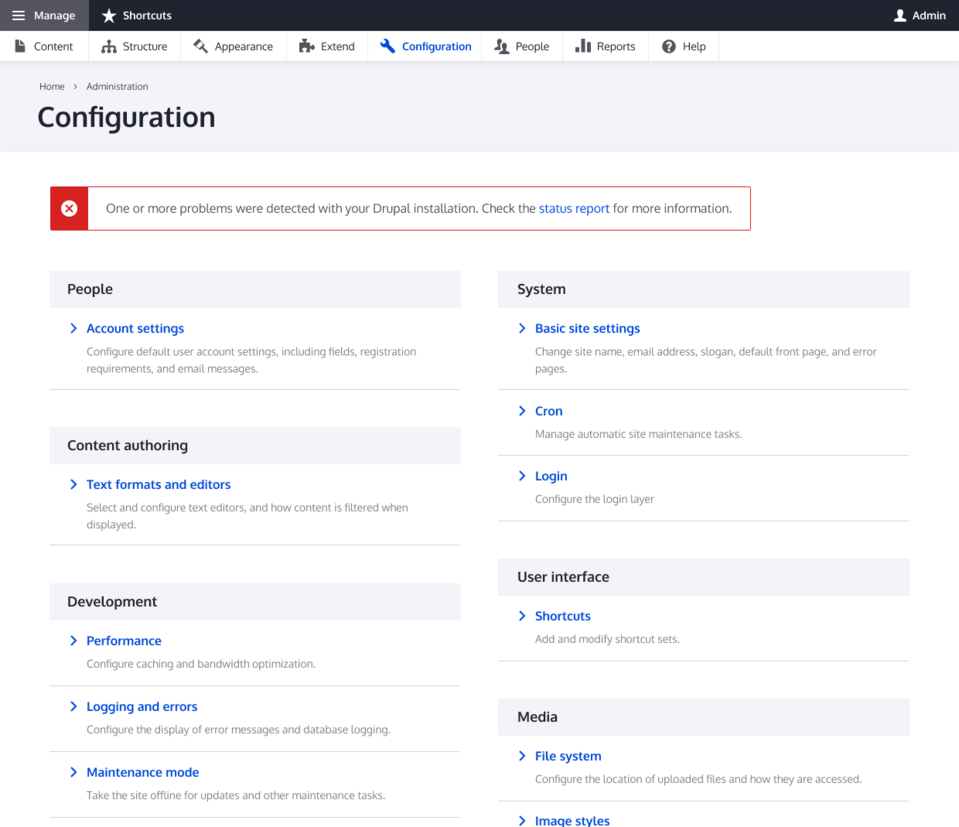Screen dimensions: 959x827
Task: Toggle the Manage toolbar tab
Action: (44, 15)
